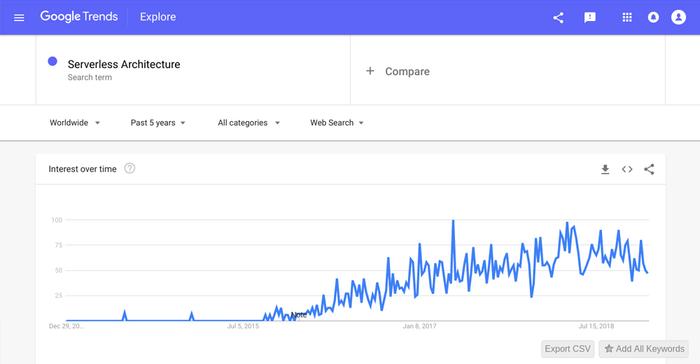Add a comparison term with Compare
The height and width of the screenshot is (364, 700).
tap(398, 71)
